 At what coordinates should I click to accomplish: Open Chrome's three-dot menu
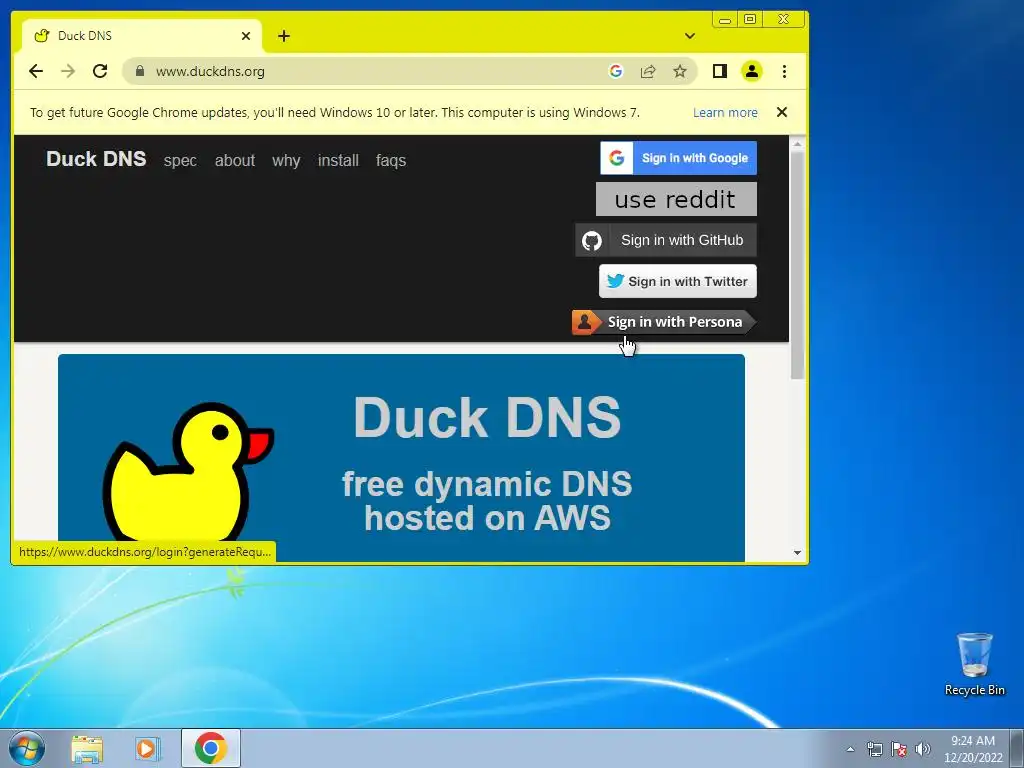(784, 71)
